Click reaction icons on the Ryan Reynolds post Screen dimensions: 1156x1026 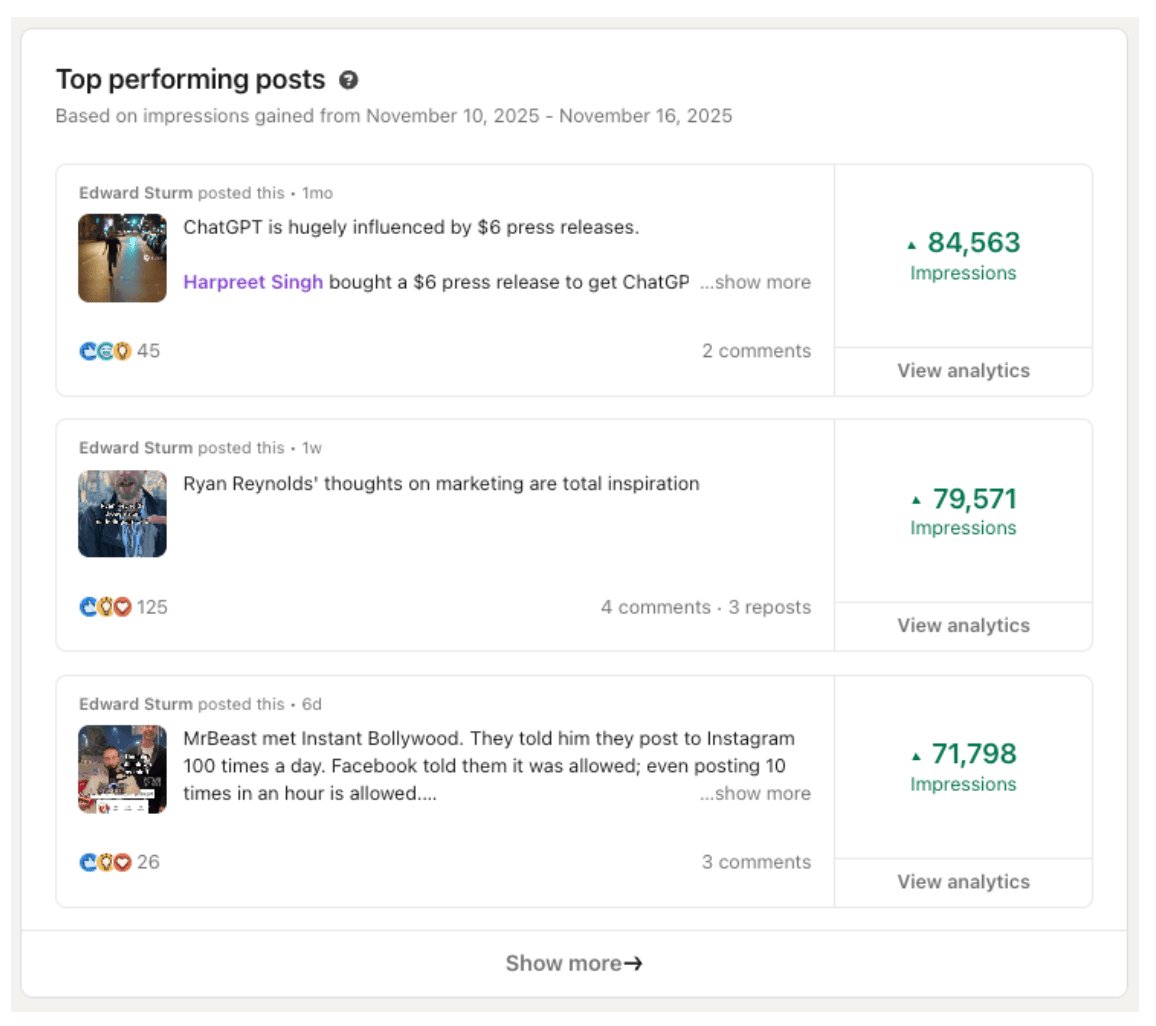tap(105, 607)
